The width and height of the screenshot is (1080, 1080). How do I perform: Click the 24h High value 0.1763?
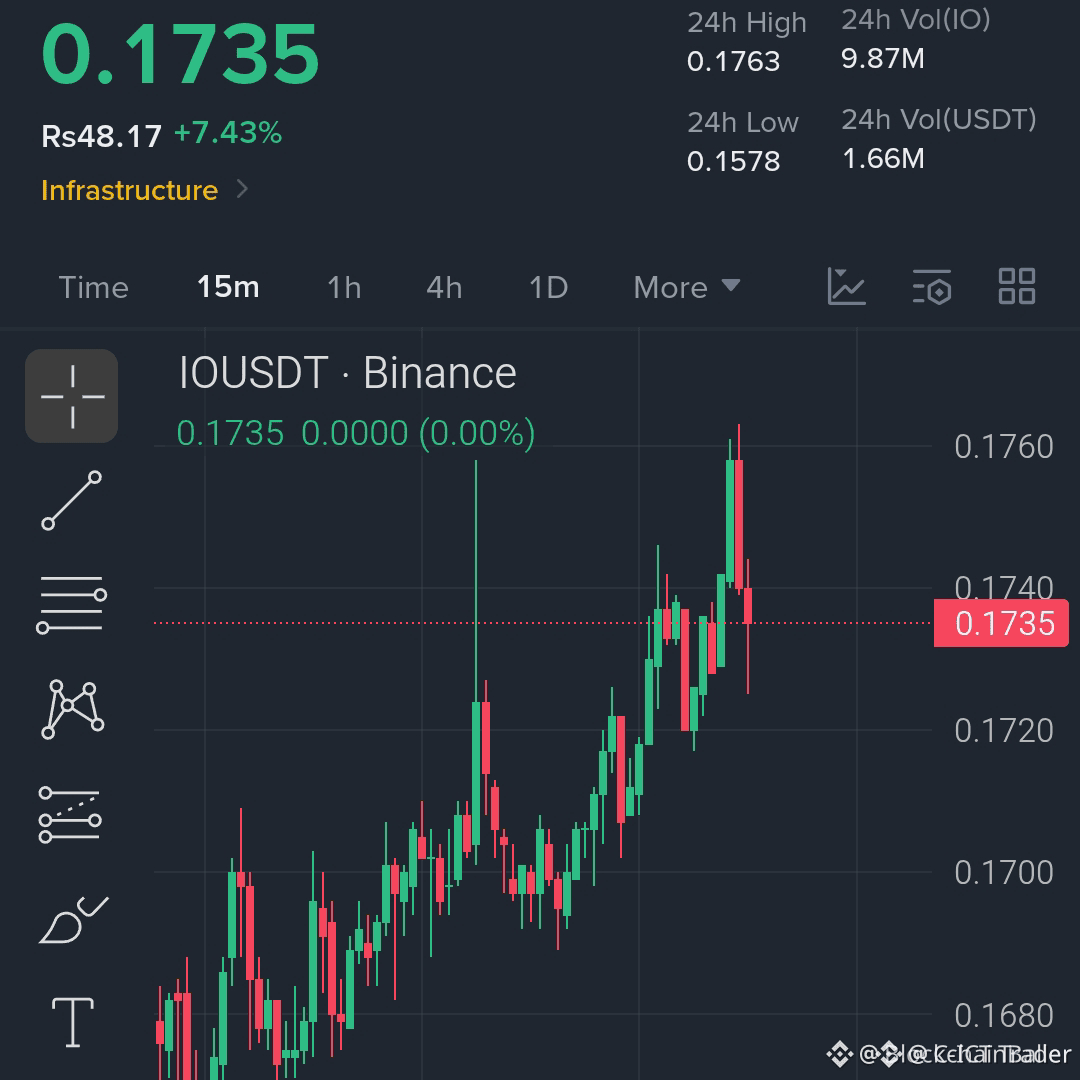click(x=734, y=61)
